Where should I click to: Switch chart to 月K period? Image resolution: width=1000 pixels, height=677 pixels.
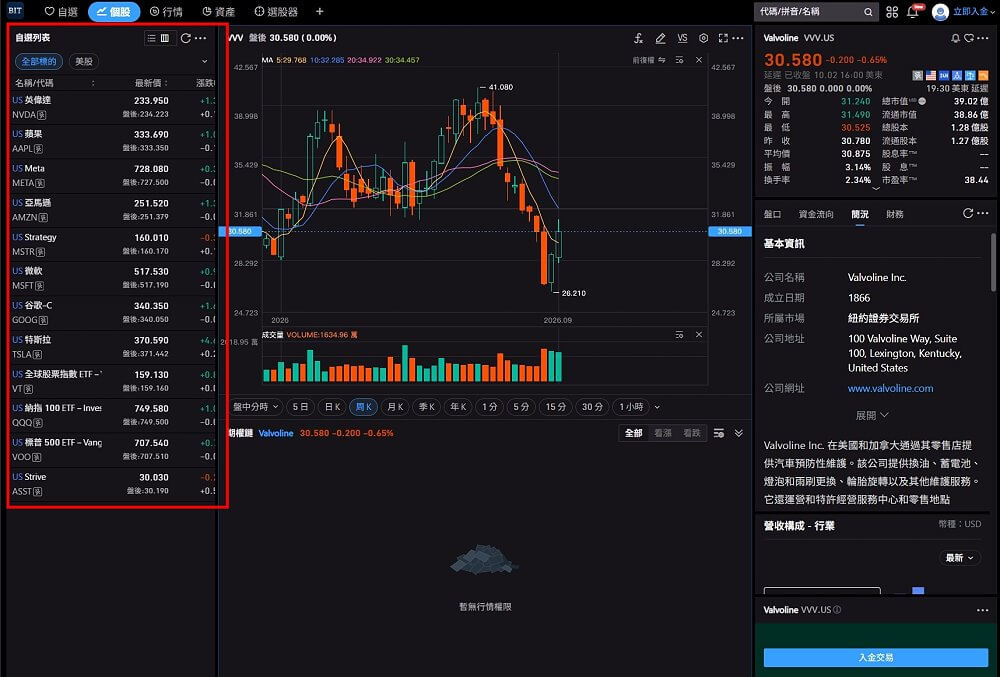[395, 407]
